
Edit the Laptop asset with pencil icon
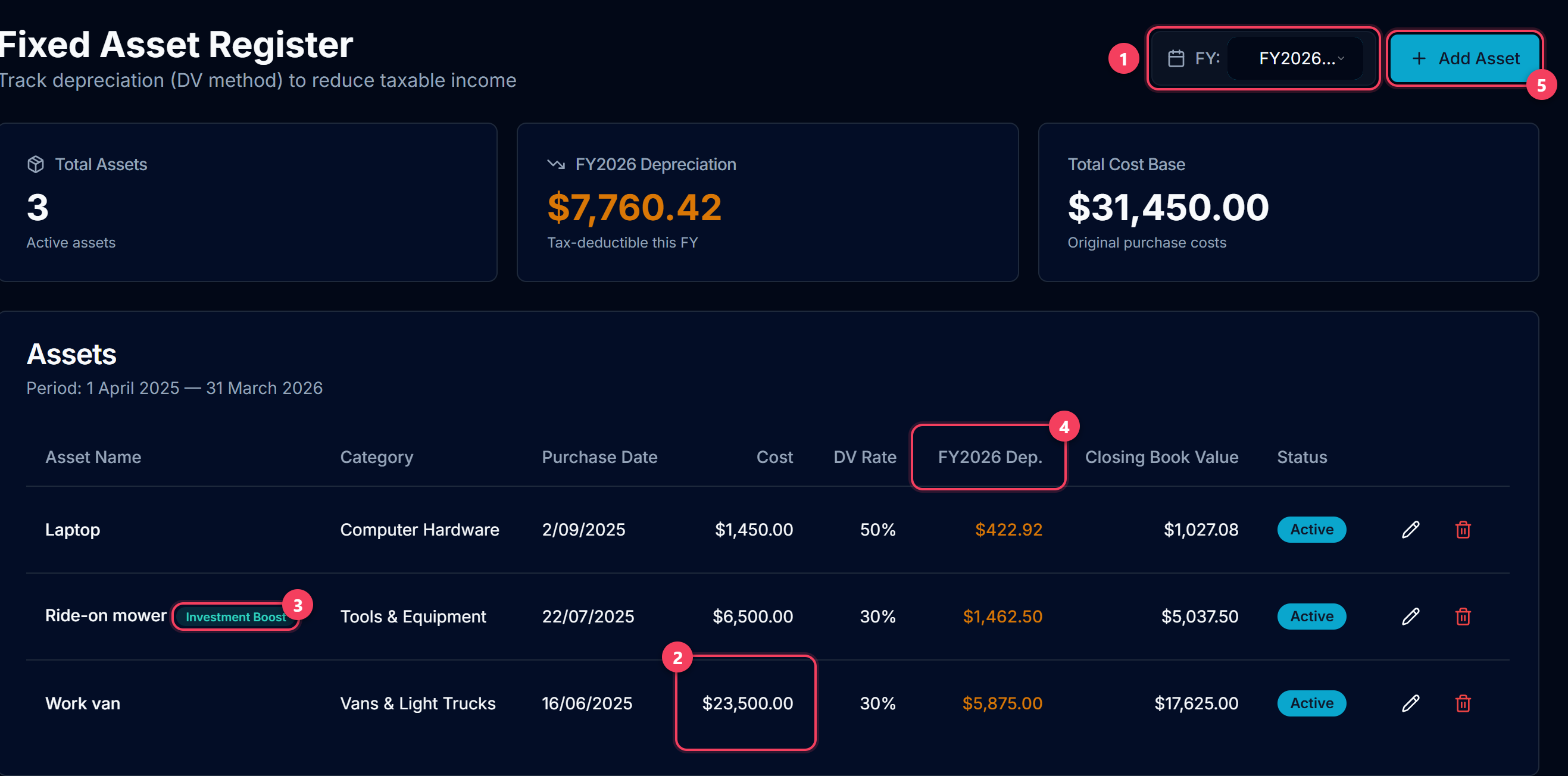click(1410, 530)
